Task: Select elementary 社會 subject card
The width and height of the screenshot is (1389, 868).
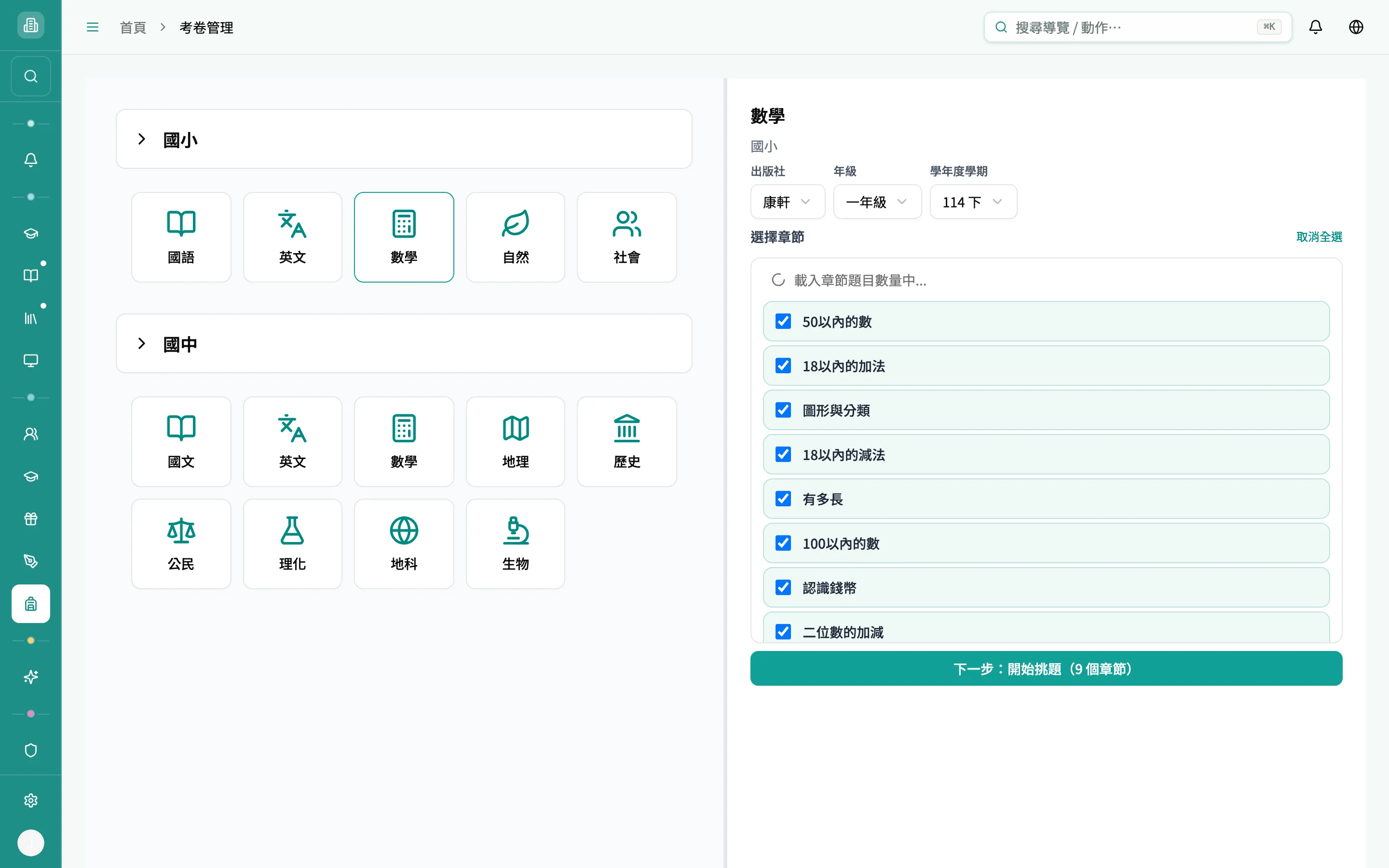Action: pos(627,237)
